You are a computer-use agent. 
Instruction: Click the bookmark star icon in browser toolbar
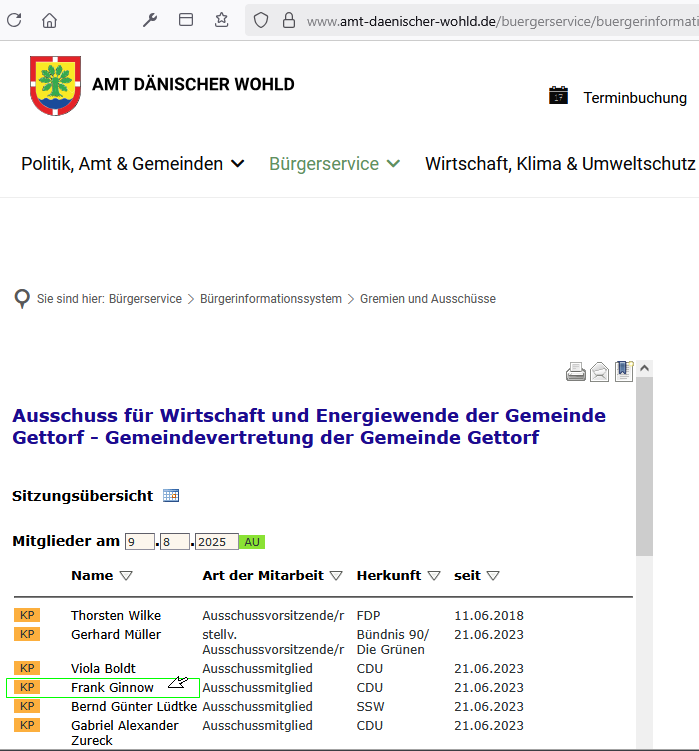(221, 20)
